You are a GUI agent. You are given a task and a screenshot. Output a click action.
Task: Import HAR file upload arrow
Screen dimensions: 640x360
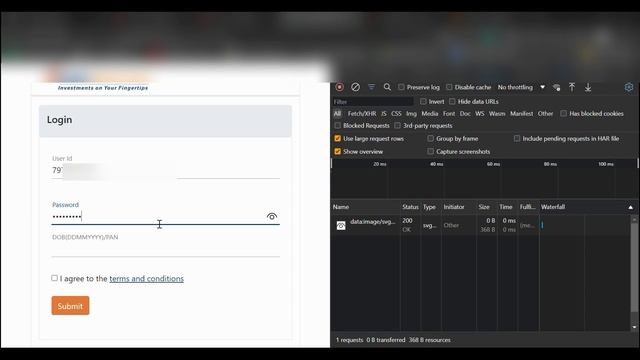pos(572,87)
